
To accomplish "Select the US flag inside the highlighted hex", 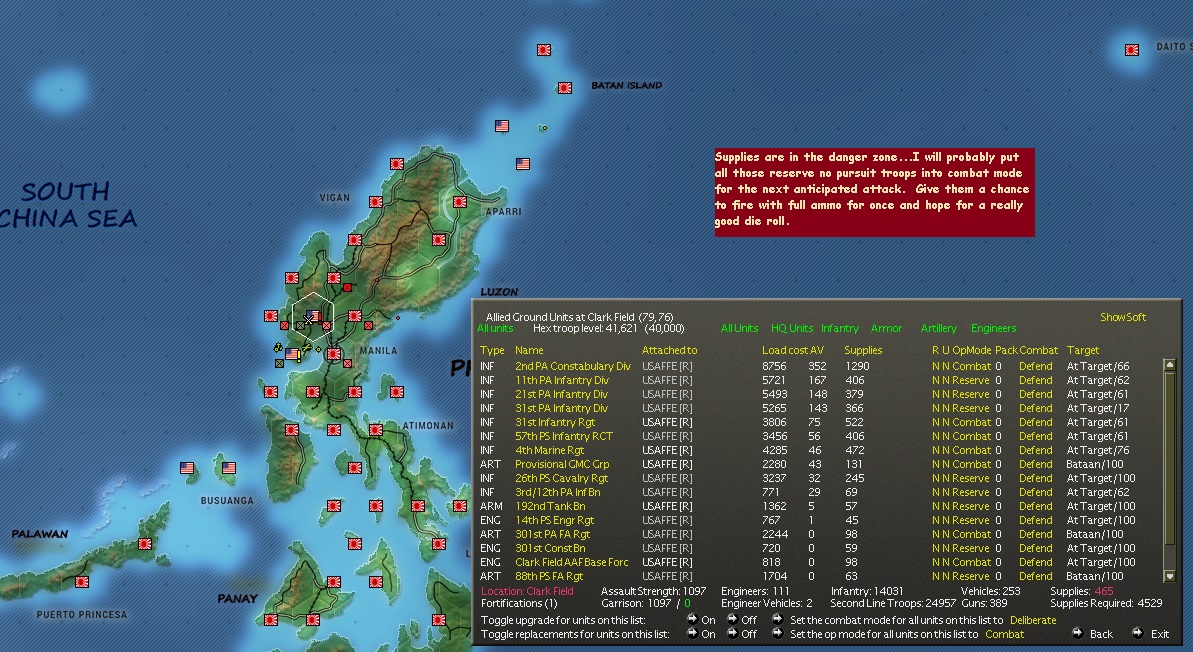I will click(313, 316).
